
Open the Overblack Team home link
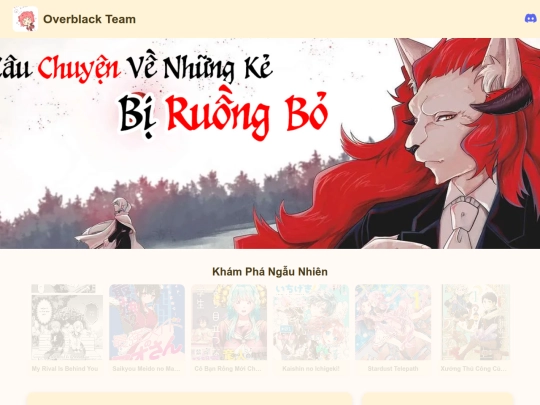(89, 19)
